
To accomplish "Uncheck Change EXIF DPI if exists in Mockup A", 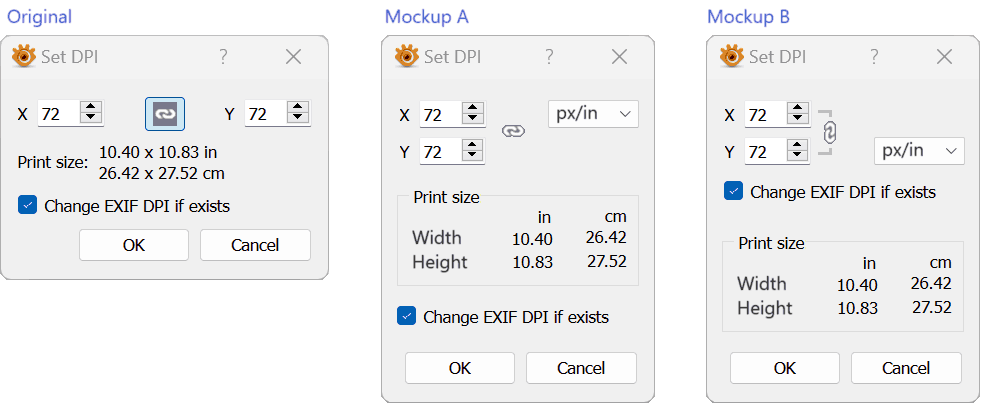I will click(x=406, y=317).
